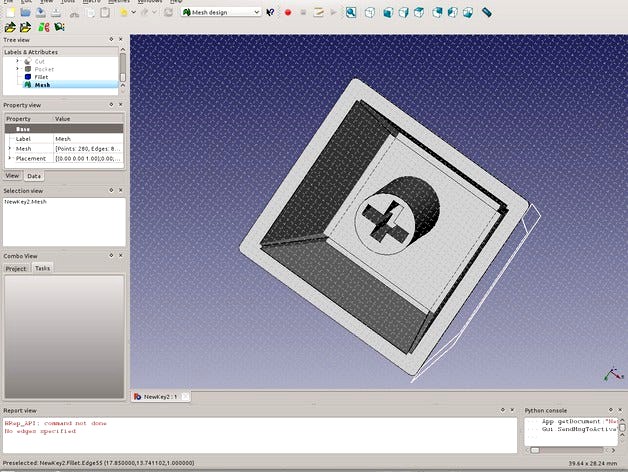The width and height of the screenshot is (628, 472).
Task: Open the Mesh design workbench dropdown
Action: pos(219,12)
